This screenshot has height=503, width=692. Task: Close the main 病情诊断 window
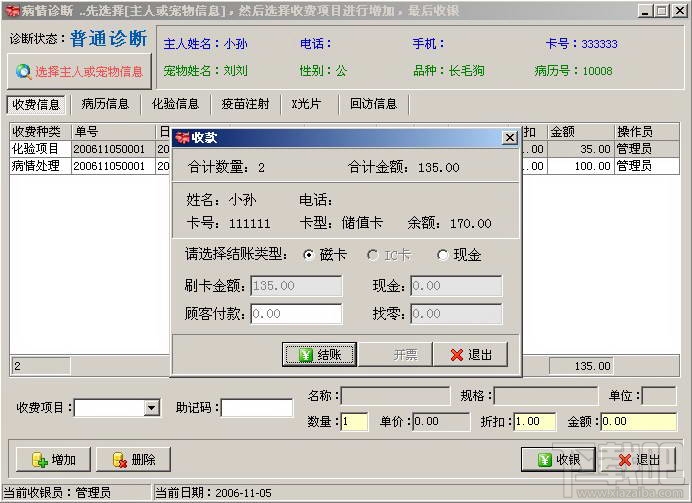click(x=679, y=11)
